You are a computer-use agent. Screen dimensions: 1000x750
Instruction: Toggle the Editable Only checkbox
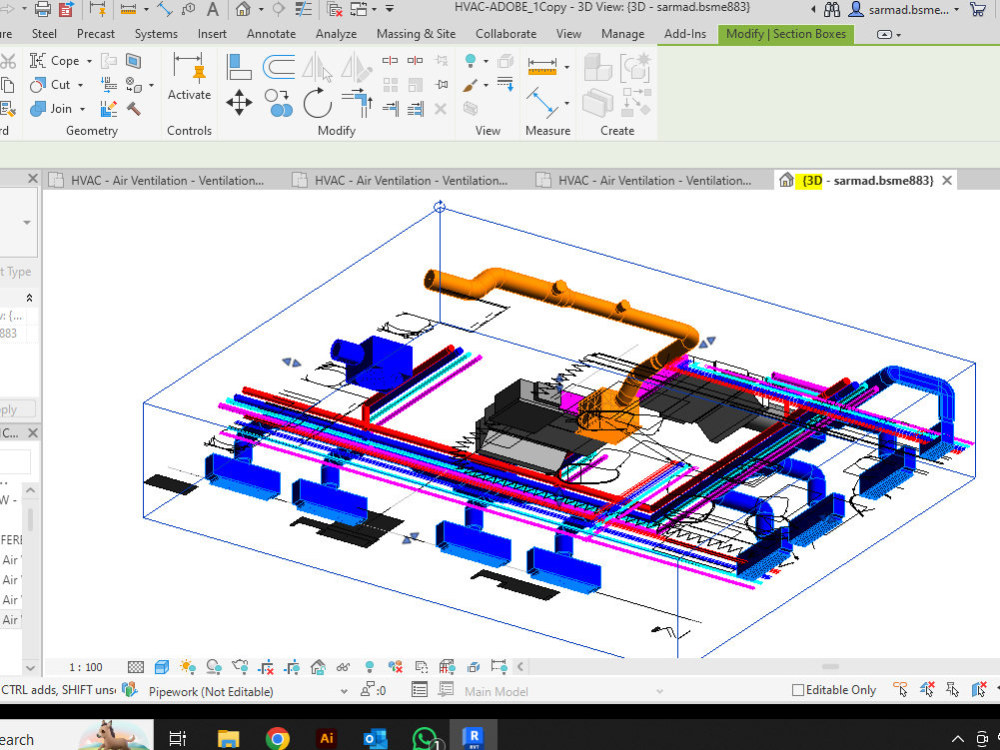(x=797, y=690)
